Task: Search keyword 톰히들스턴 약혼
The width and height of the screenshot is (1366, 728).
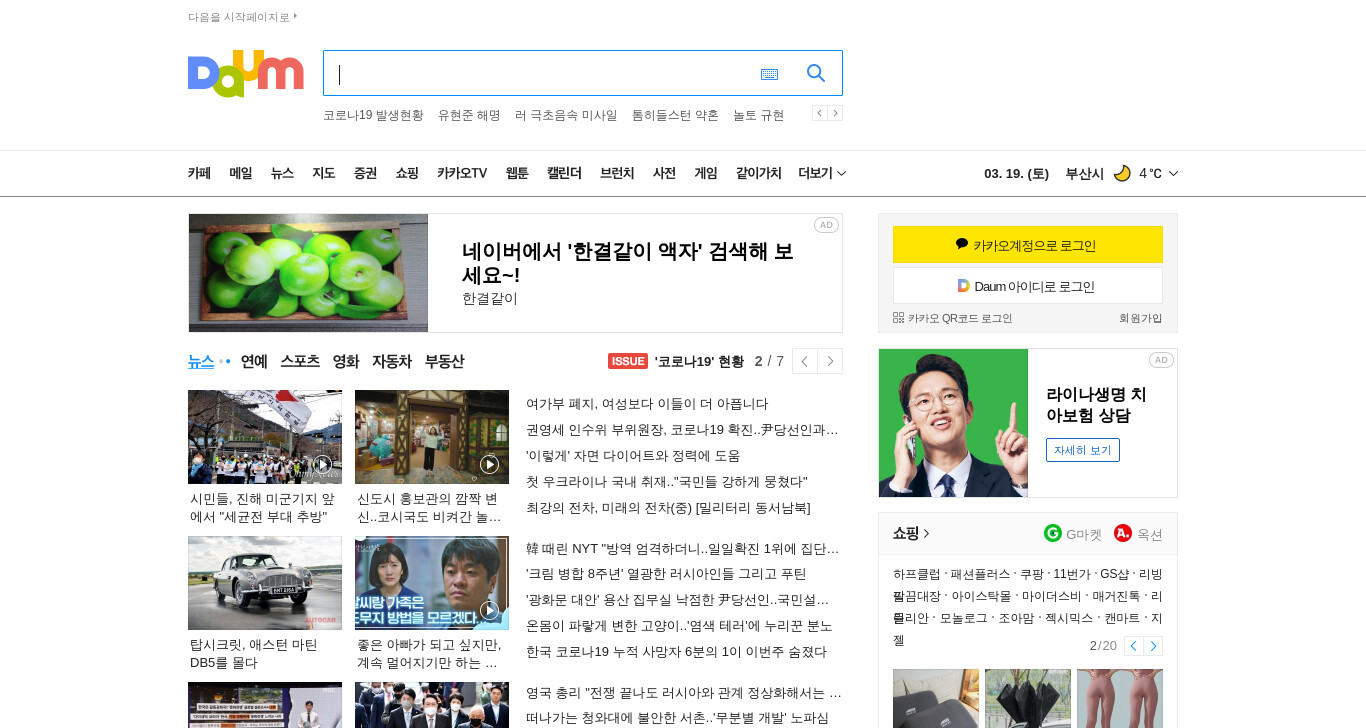Action: 675,115
